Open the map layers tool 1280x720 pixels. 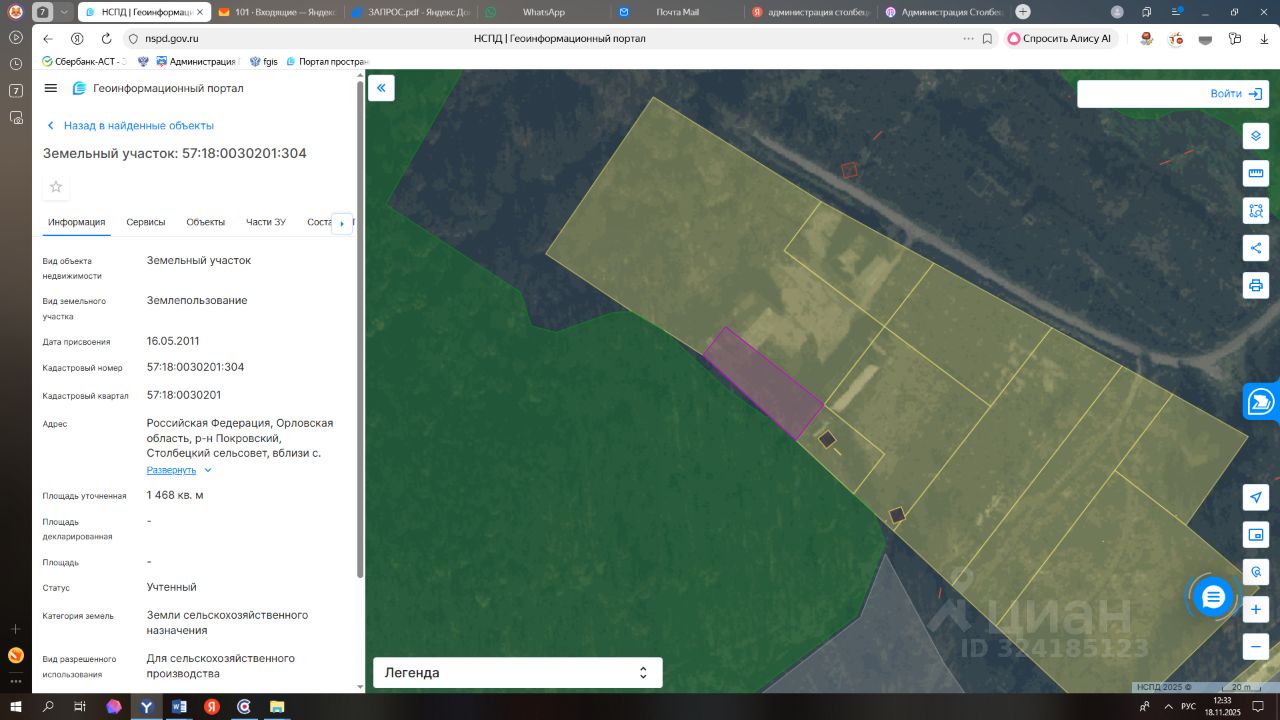[x=1256, y=136]
